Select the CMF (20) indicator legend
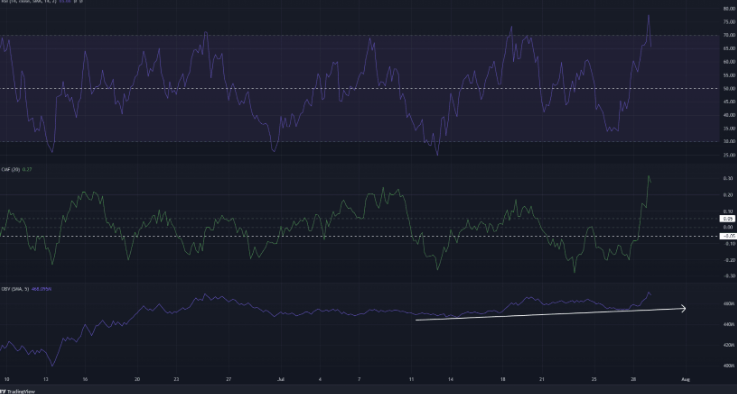 pos(16,169)
